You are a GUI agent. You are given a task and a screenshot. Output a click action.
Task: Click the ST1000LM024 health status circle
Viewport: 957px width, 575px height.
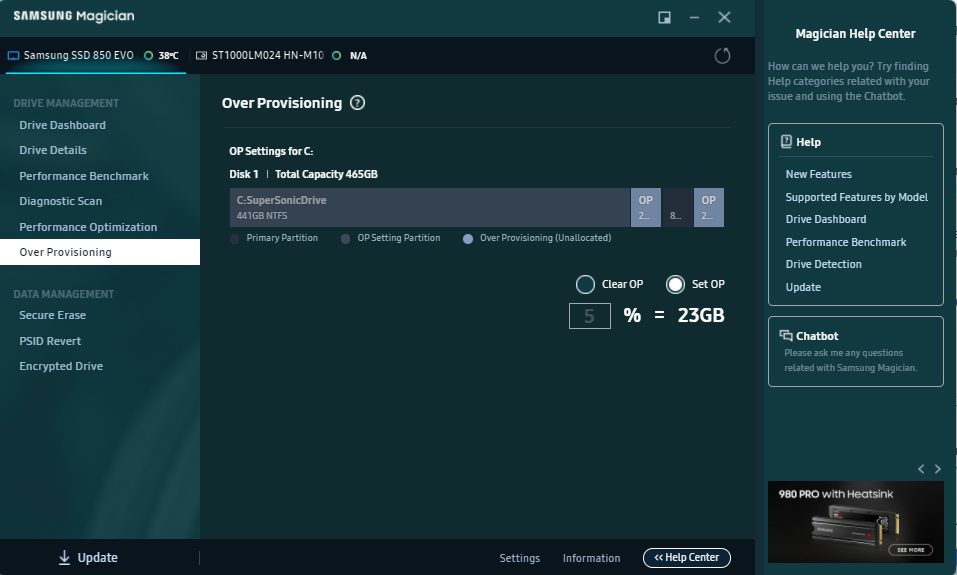point(336,56)
